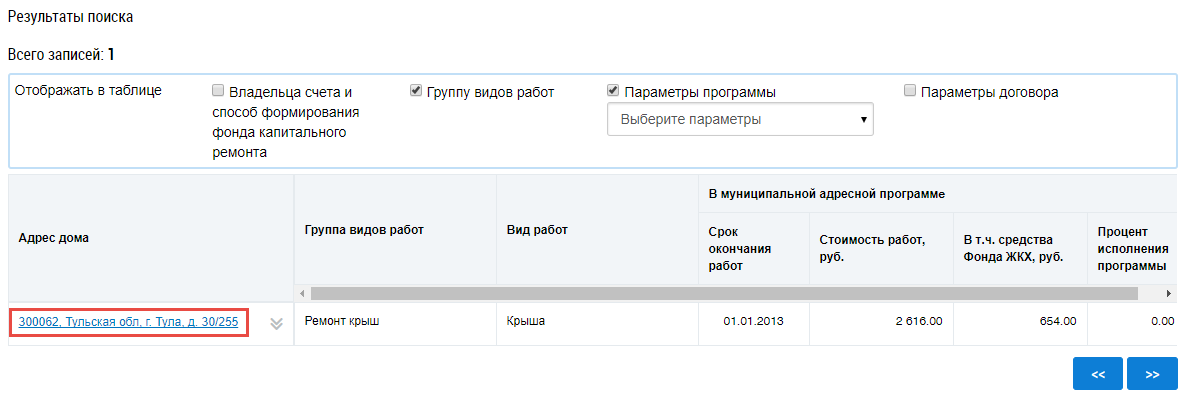The image size is (1190, 405).
Task: Go to previous page with << button
Action: click(1097, 374)
